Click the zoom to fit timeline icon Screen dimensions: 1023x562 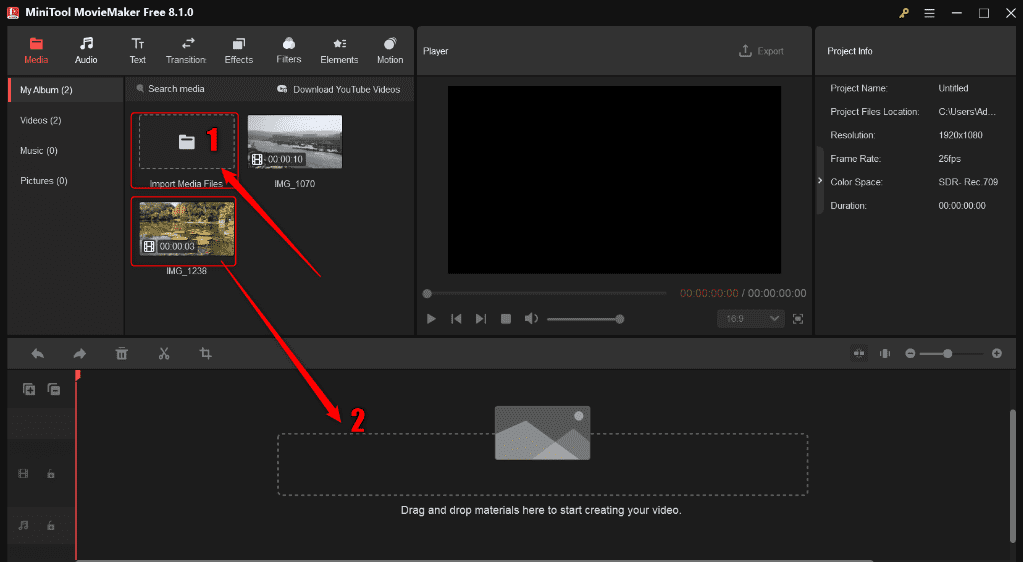tap(885, 353)
